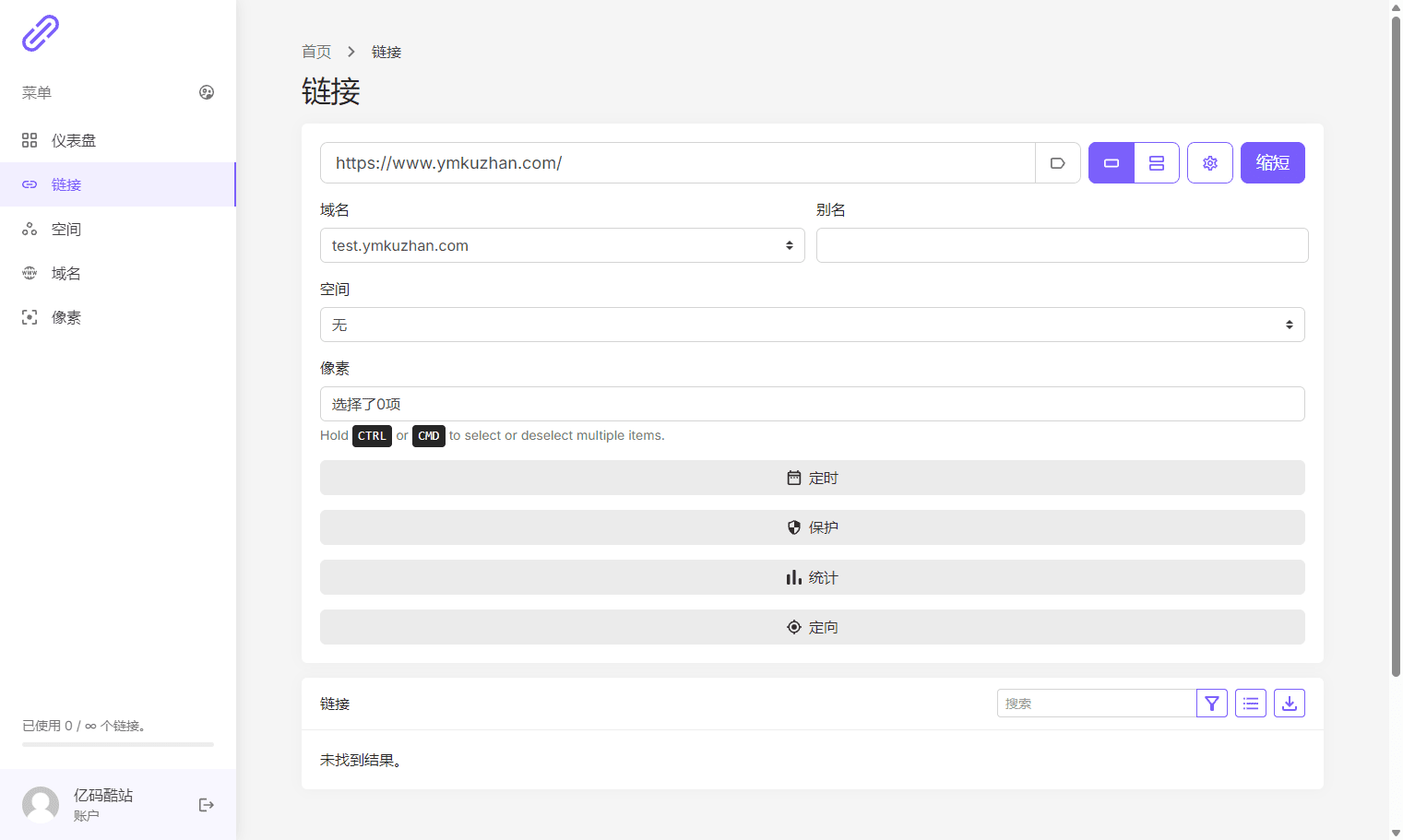1403x840 pixels.
Task: Open the 像素 sidebar menu item
Action: (118, 317)
